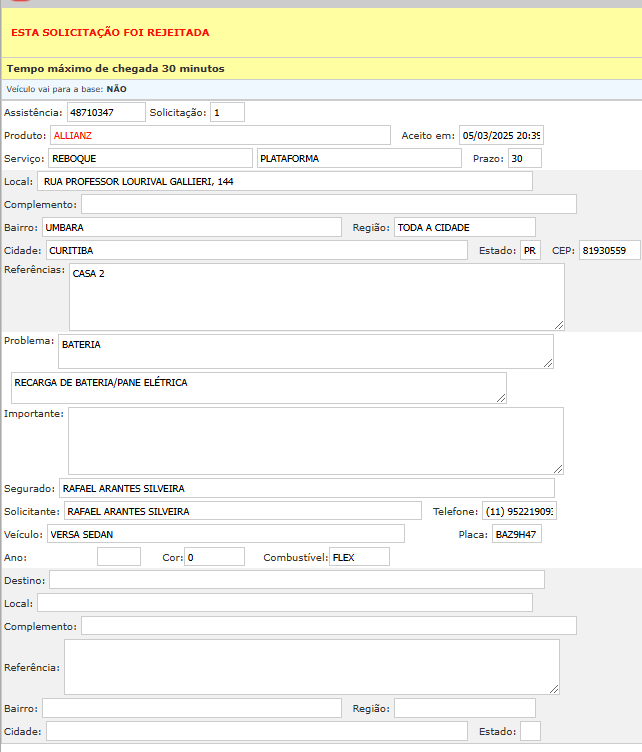Image resolution: width=642 pixels, height=752 pixels.
Task: Click the Serviço field with REBOQUE
Action: tap(150, 158)
